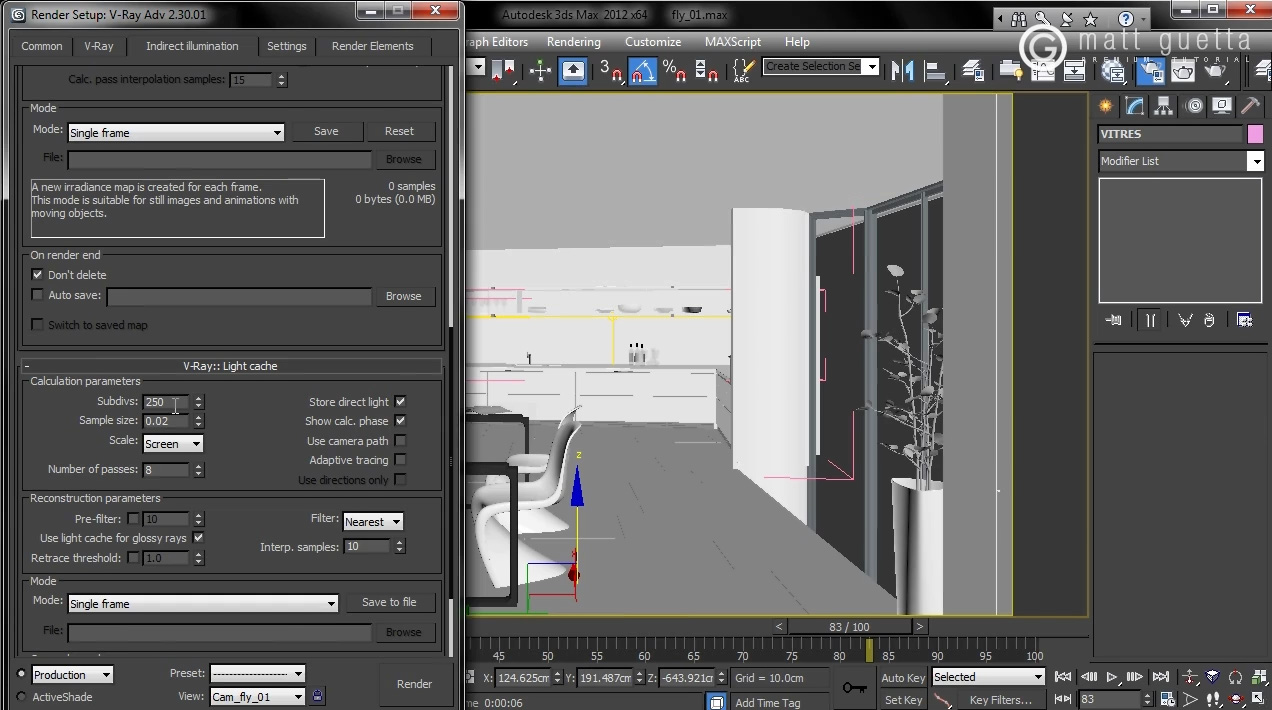Open light cache Mode Single frame dropdown
Image resolution: width=1272 pixels, height=710 pixels.
coord(203,603)
